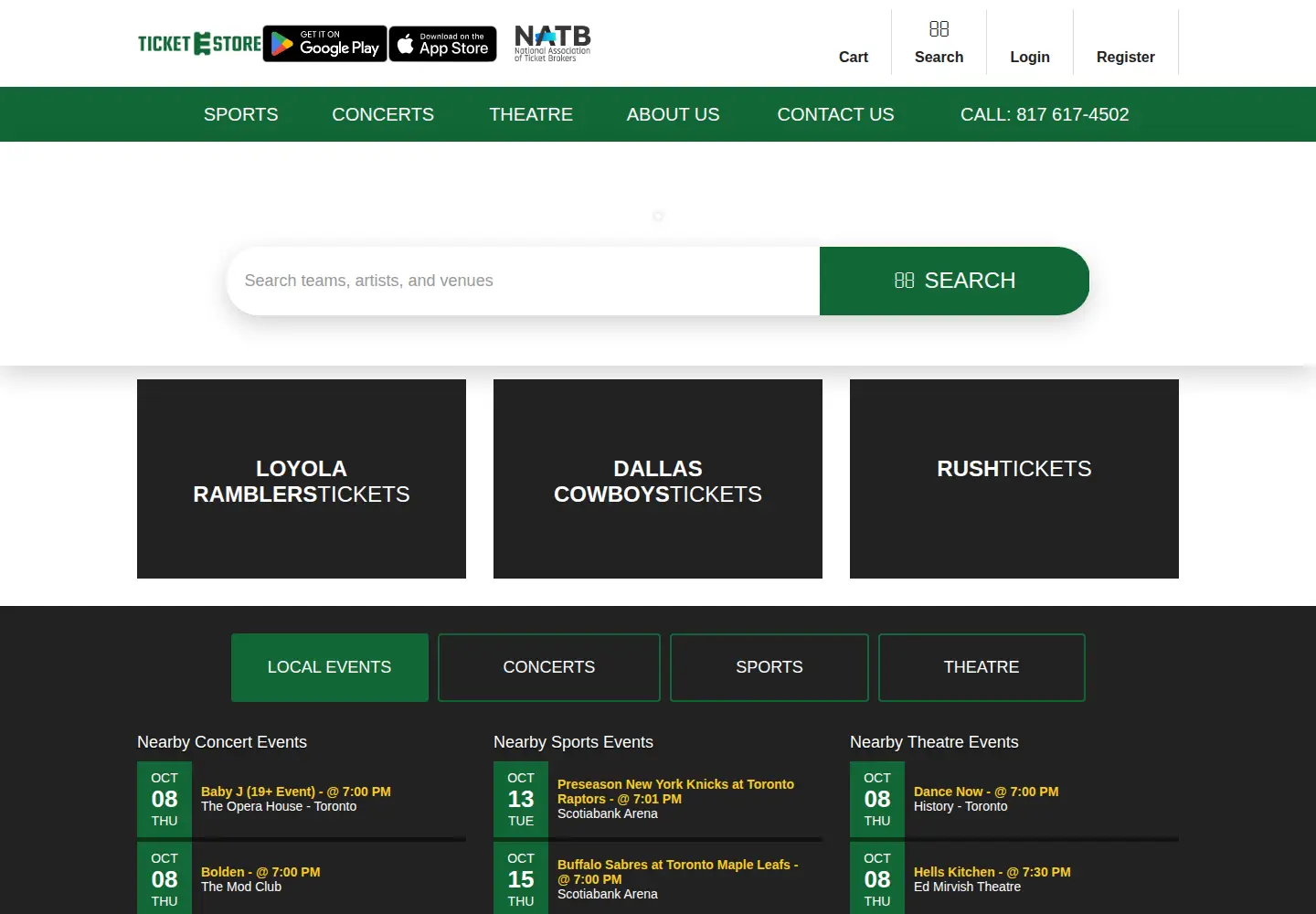Click the Ticket Store logo
1316x914 pixels.
[199, 44]
